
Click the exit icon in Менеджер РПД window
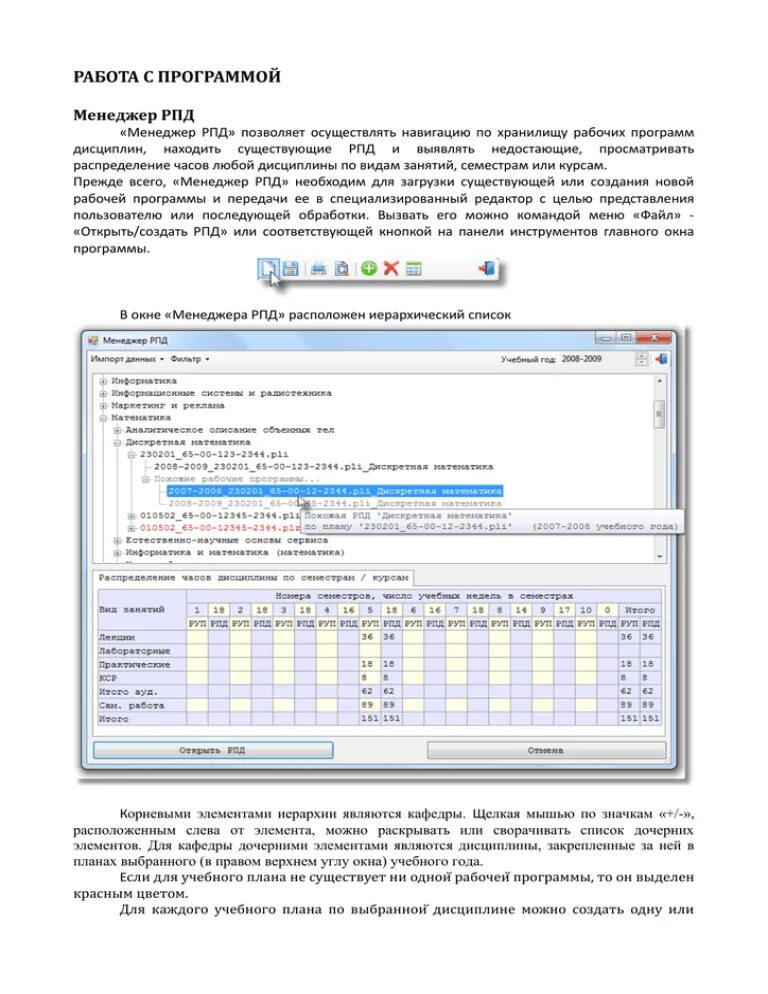(x=661, y=359)
